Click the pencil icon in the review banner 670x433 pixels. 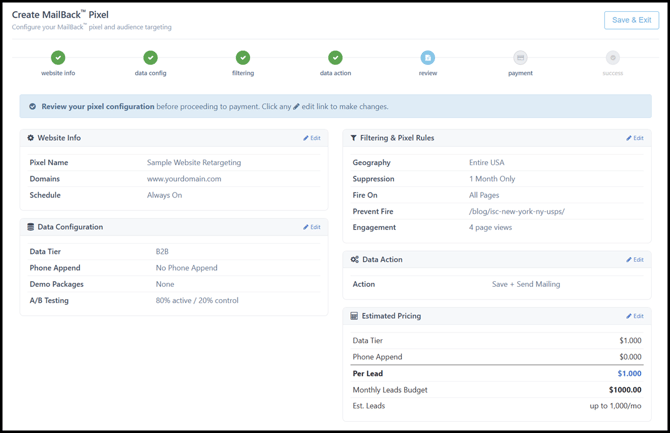pos(296,107)
